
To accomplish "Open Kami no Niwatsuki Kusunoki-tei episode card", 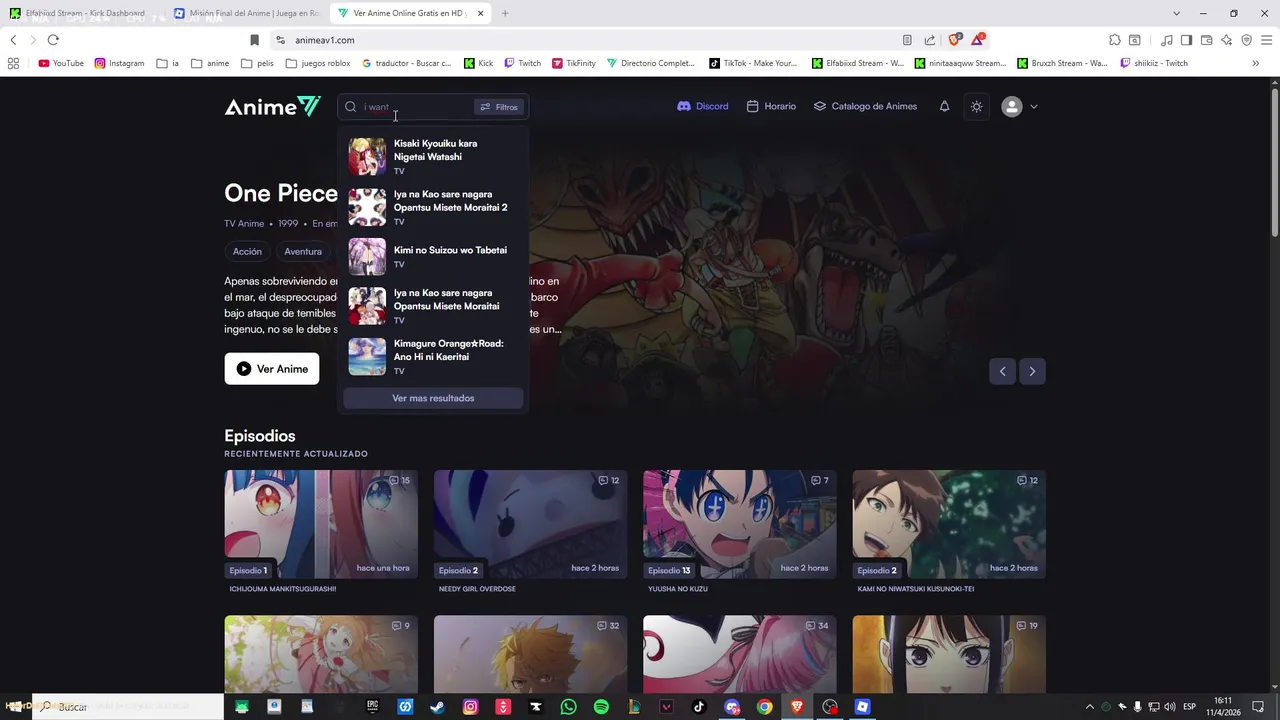I will click(949, 532).
